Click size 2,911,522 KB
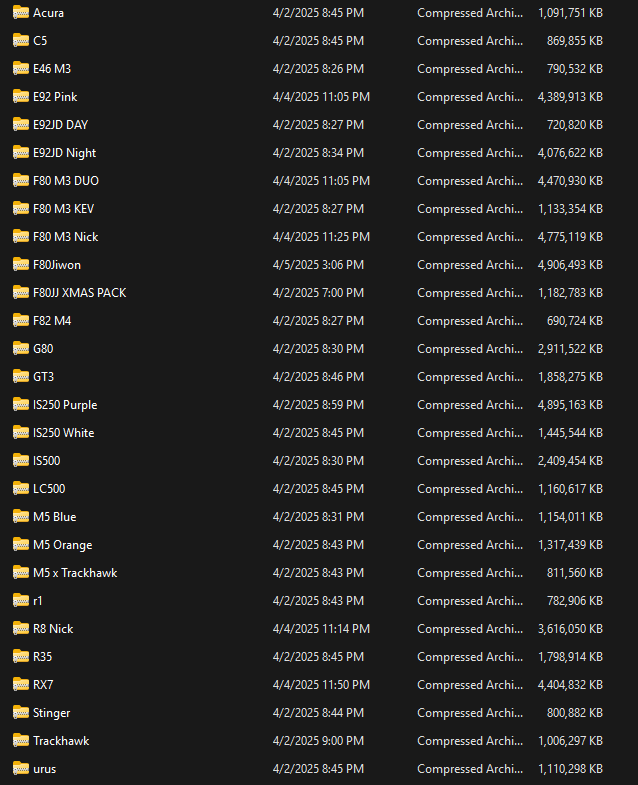 (x=570, y=349)
